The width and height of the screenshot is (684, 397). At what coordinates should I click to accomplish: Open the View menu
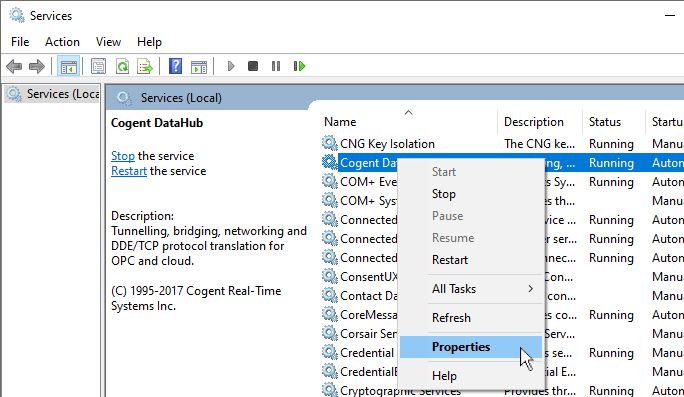[108, 42]
